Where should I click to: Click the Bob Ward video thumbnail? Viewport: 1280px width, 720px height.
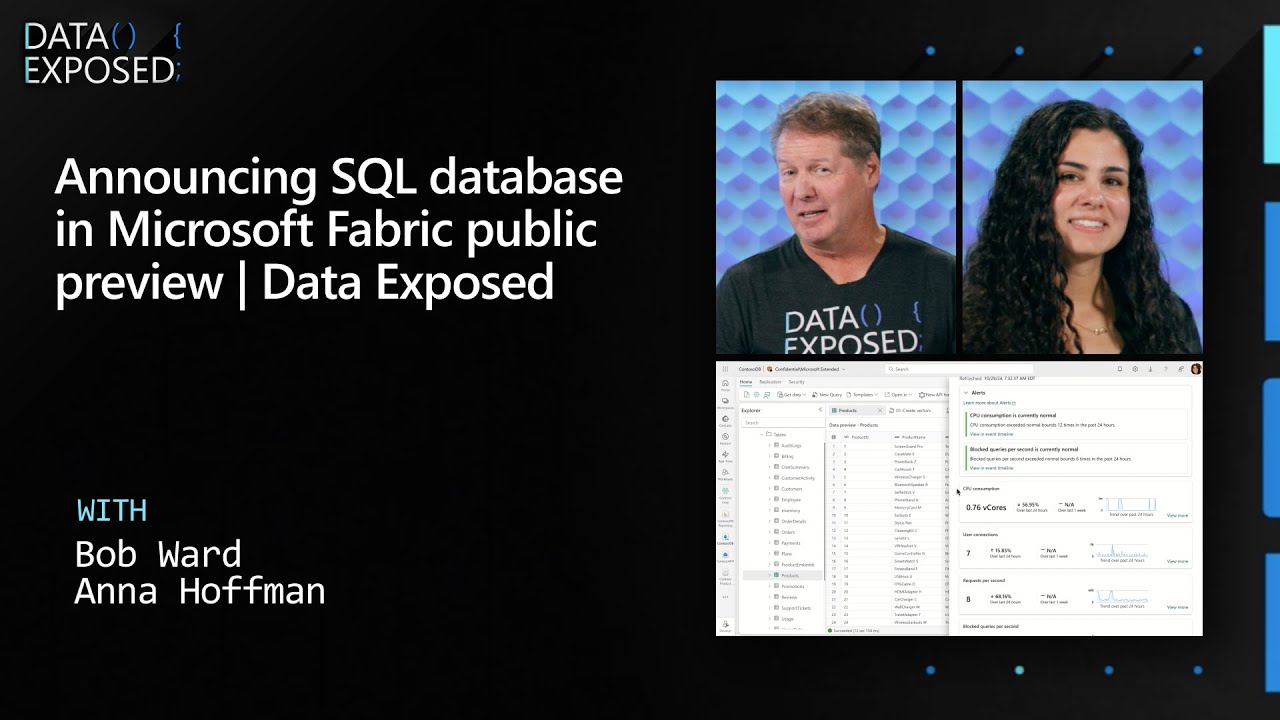pos(835,217)
